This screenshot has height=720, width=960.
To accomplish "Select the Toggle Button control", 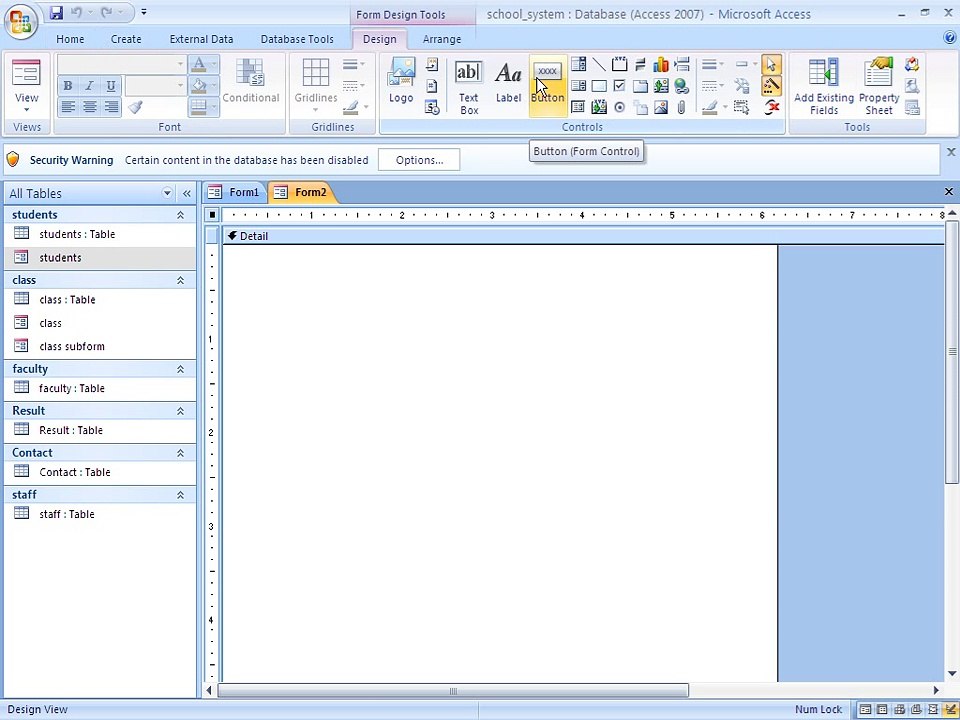I will click(x=640, y=64).
